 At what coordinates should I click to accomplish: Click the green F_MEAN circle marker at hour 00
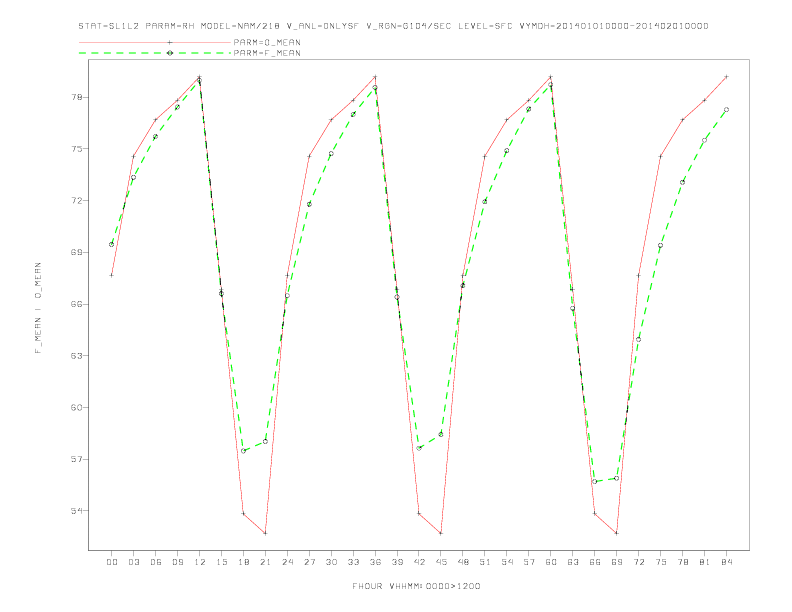pos(112,244)
